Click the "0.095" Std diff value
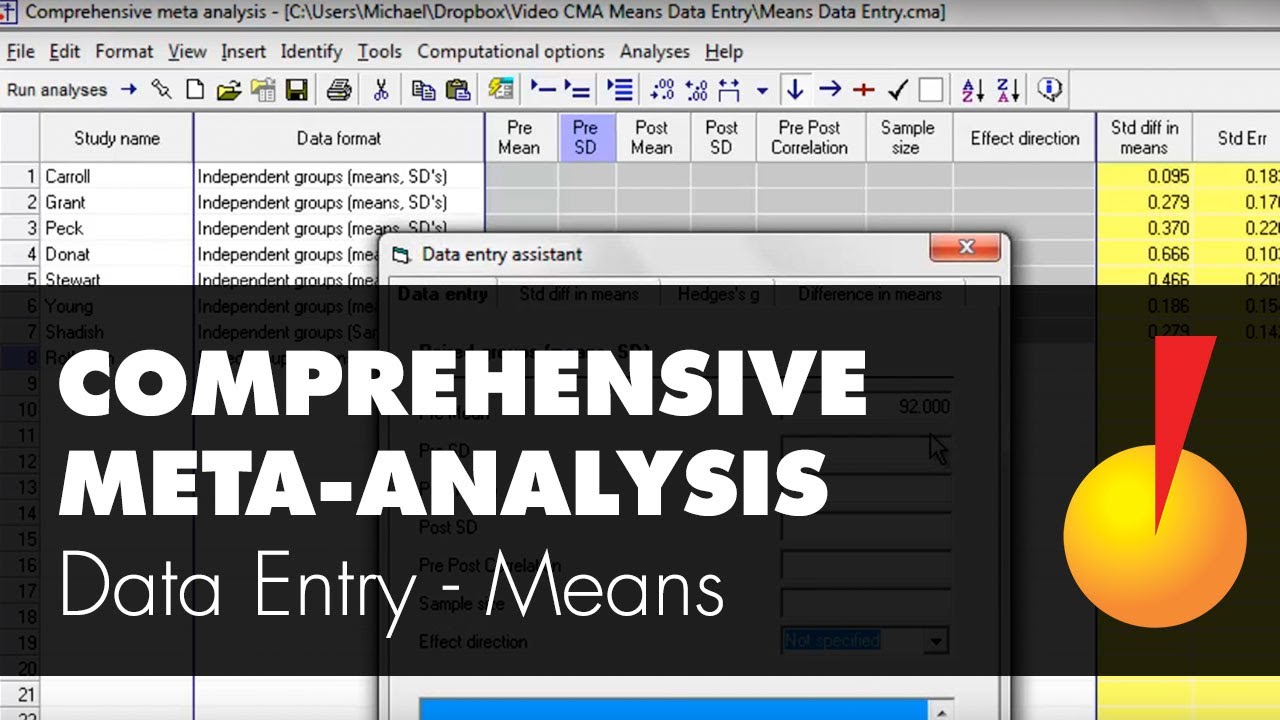Viewport: 1280px width, 720px height. click(1145, 177)
